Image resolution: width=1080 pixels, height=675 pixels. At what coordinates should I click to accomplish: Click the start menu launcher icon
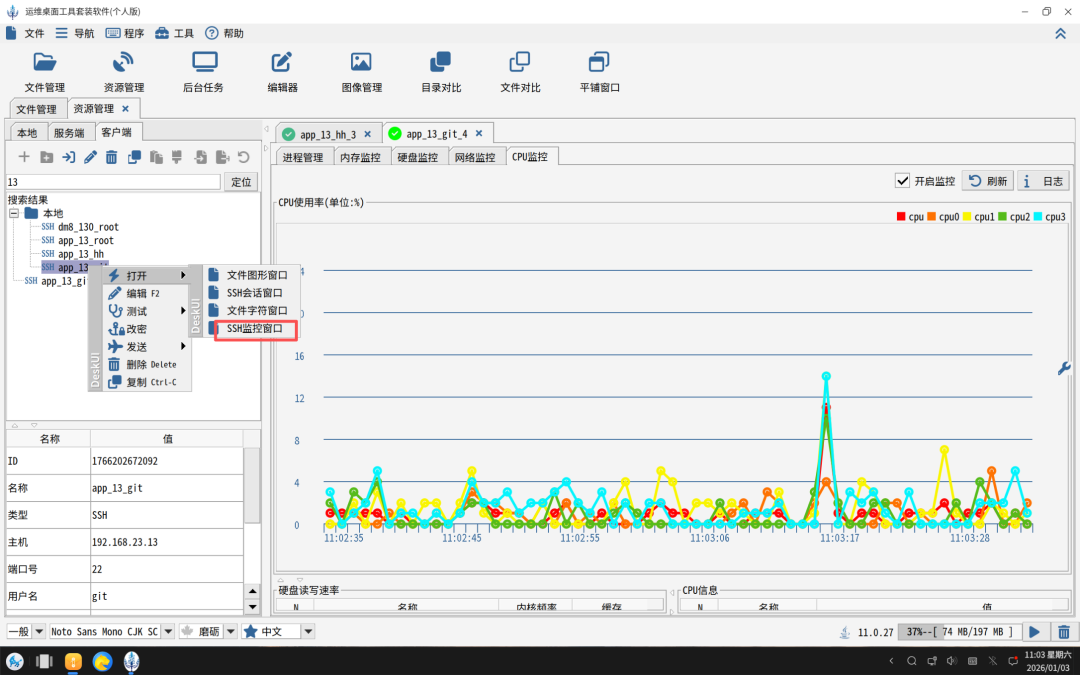(x=14, y=661)
